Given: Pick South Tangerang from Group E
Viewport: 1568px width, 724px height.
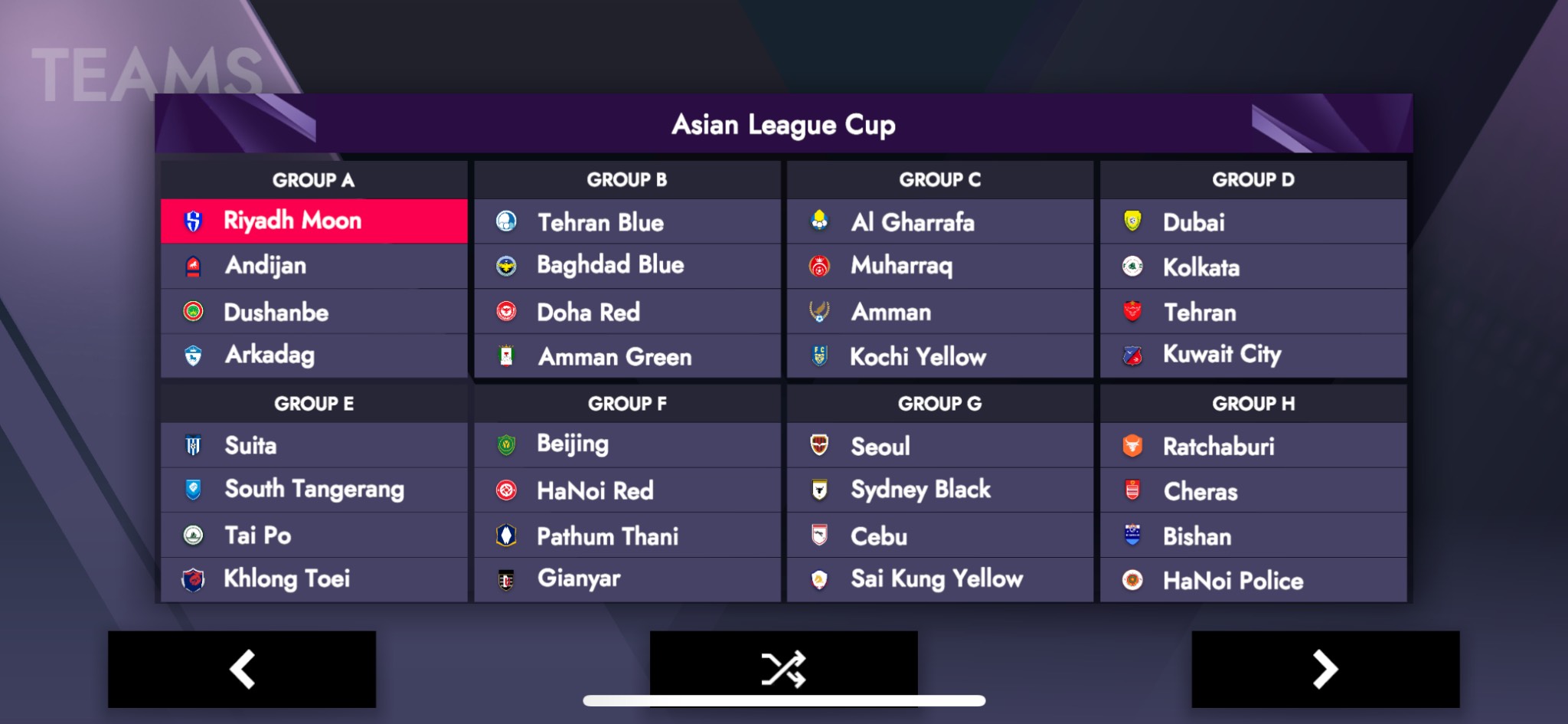Looking at the screenshot, I should point(314,490).
